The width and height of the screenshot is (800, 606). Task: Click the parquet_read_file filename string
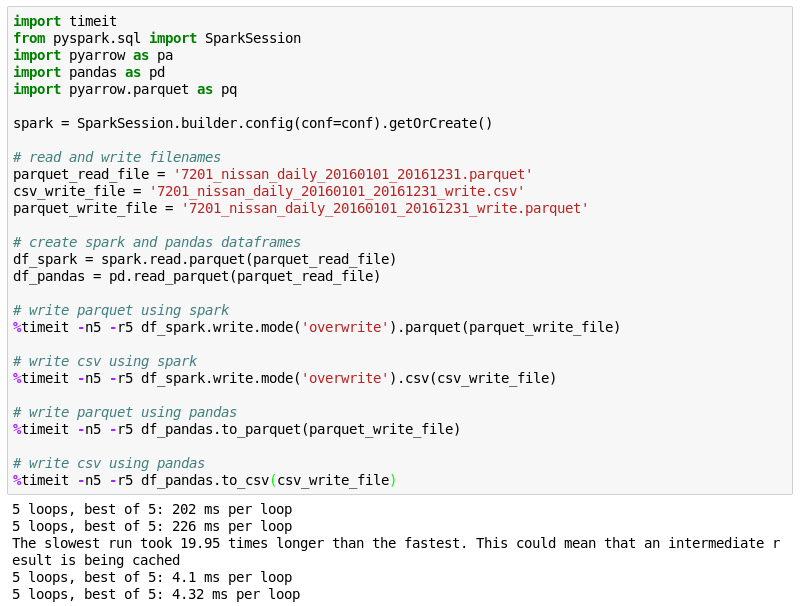pos(353,174)
